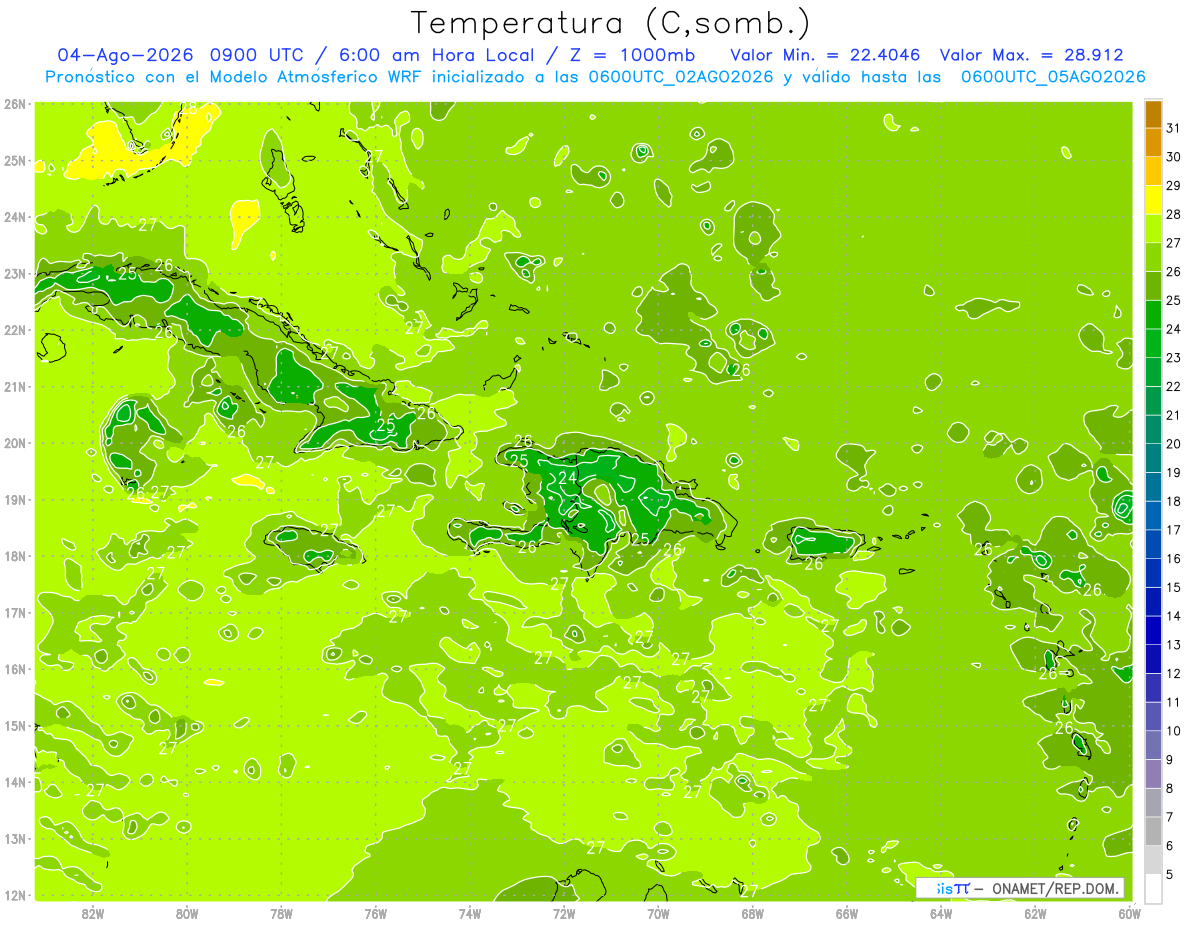Click the color scale label "15"
Screen dimensions: 1200x927
[1174, 588]
